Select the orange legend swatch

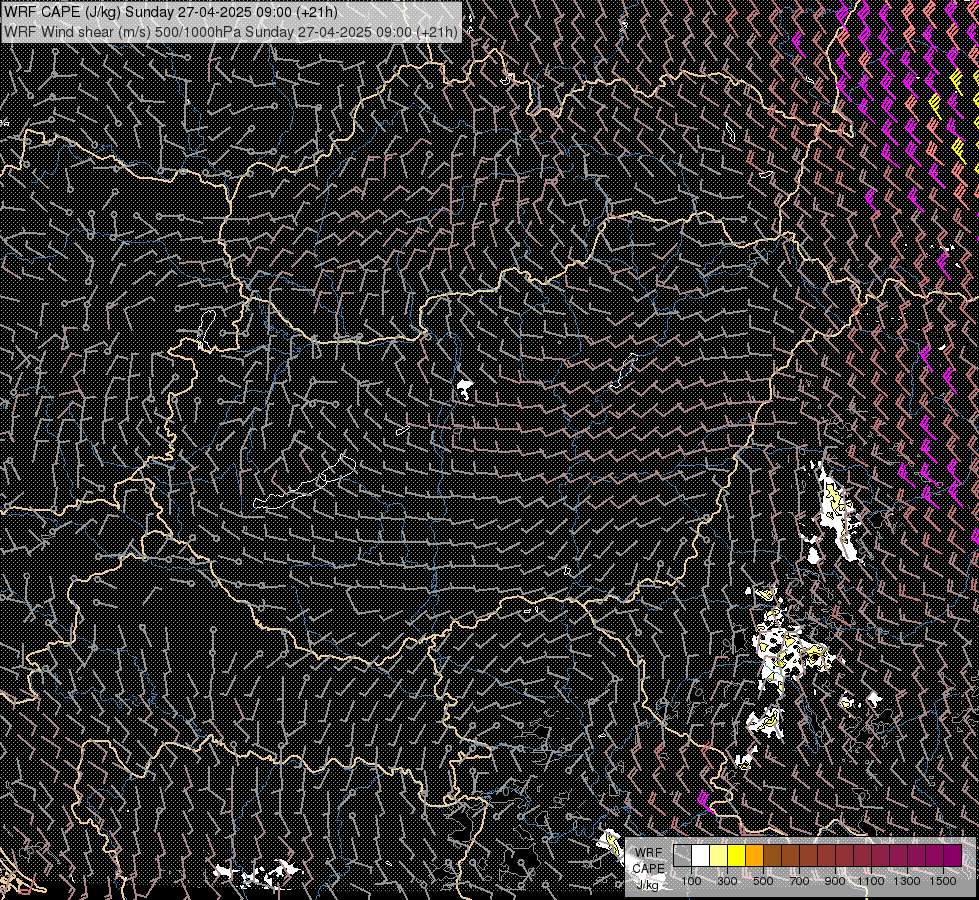[754, 855]
